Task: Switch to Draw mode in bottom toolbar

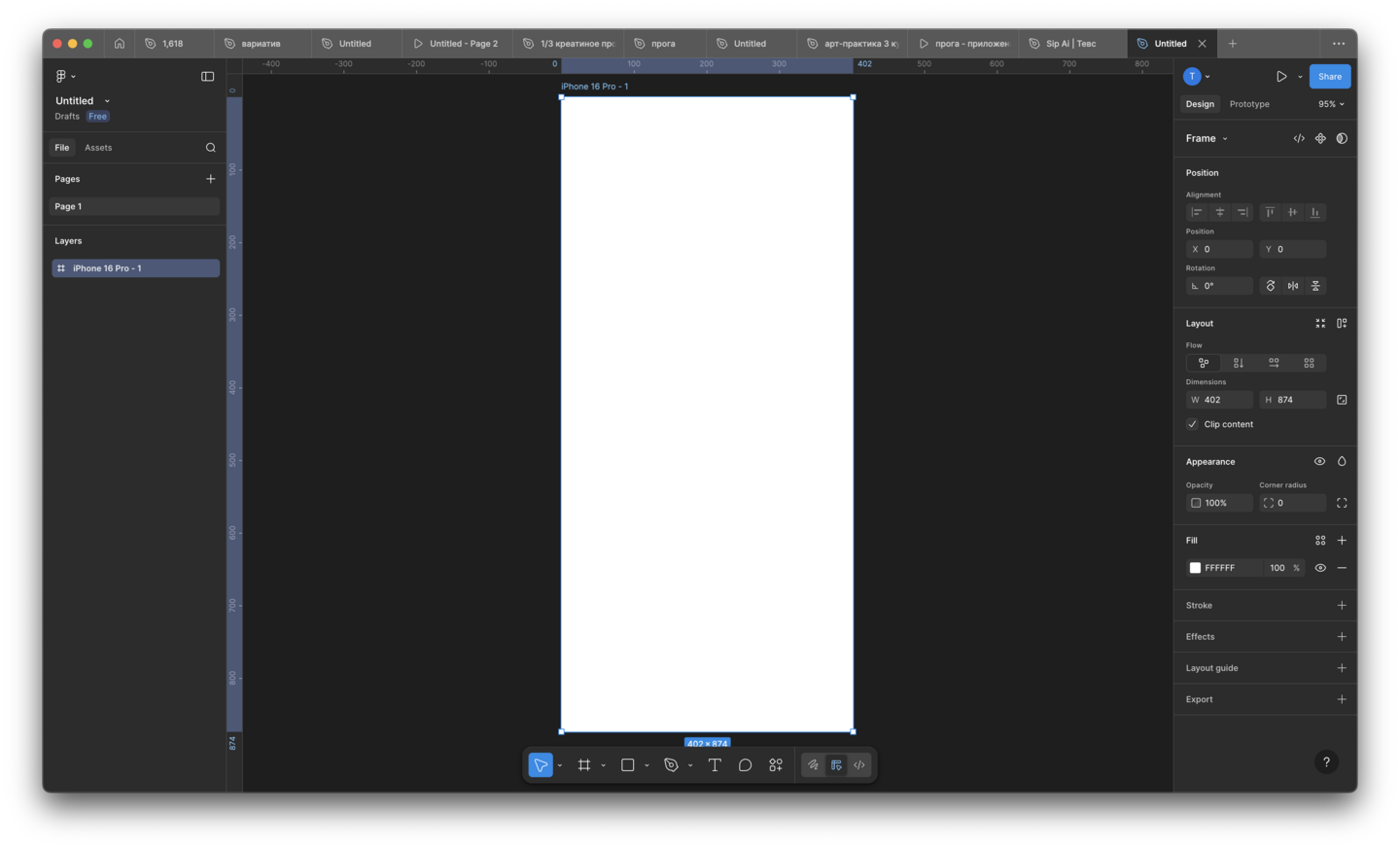Action: (813, 765)
